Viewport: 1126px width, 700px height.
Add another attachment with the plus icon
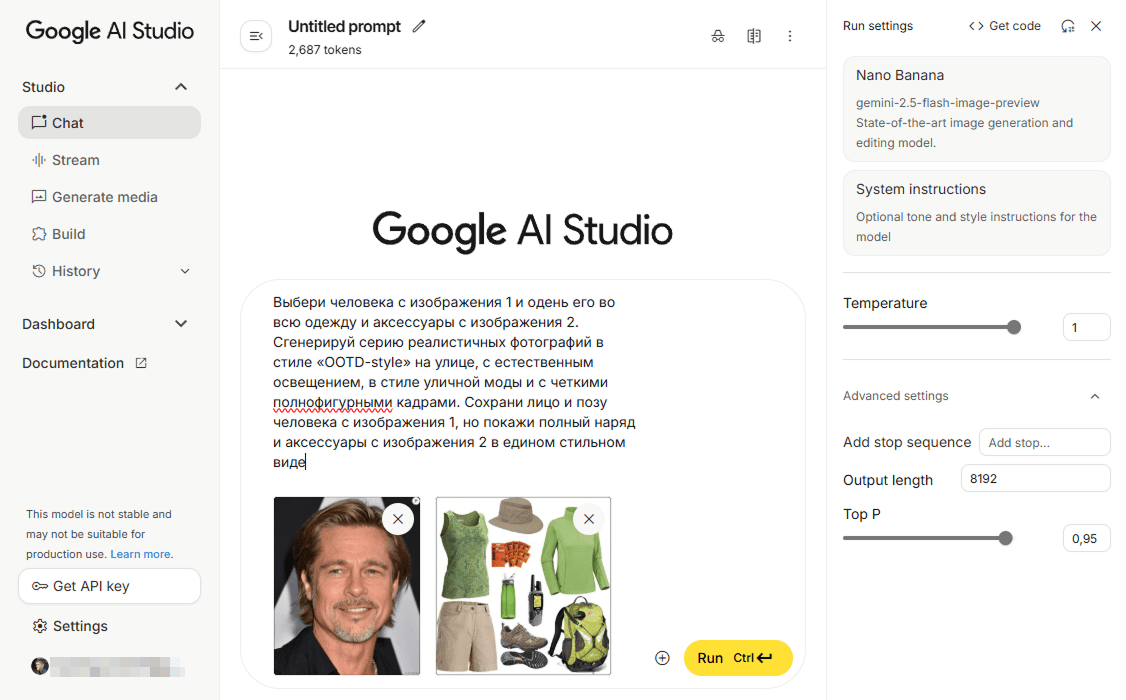(x=662, y=657)
